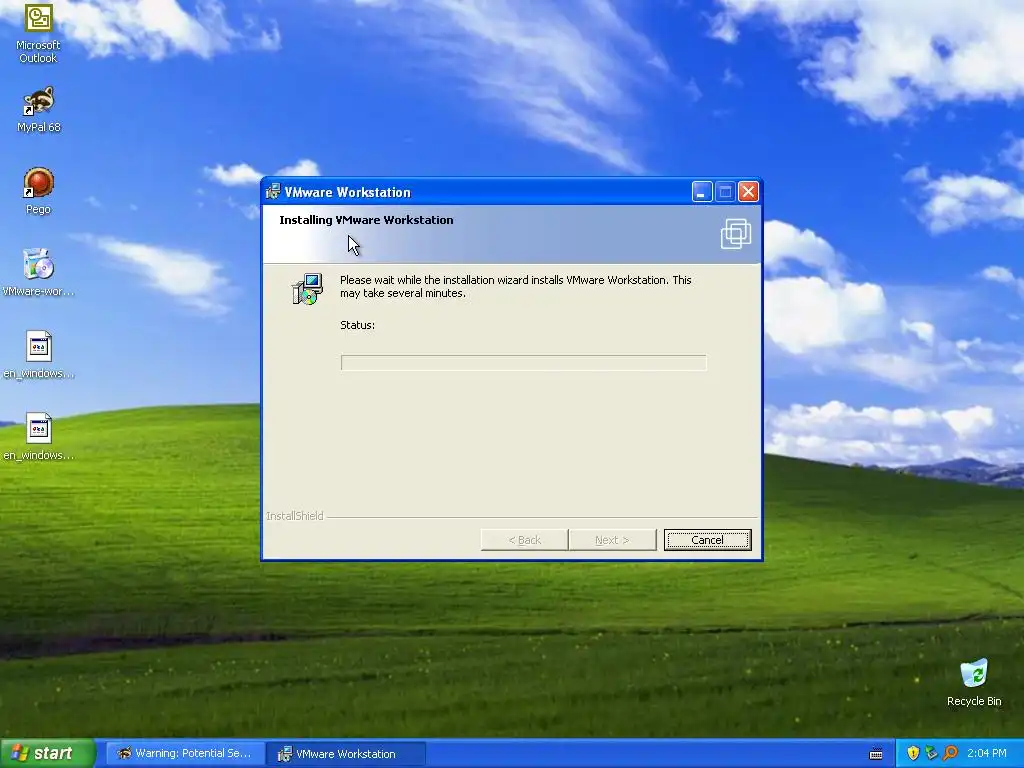Viewport: 1024px width, 768px height.
Task: Cancel the VMware Workstation installation
Action: (x=707, y=540)
